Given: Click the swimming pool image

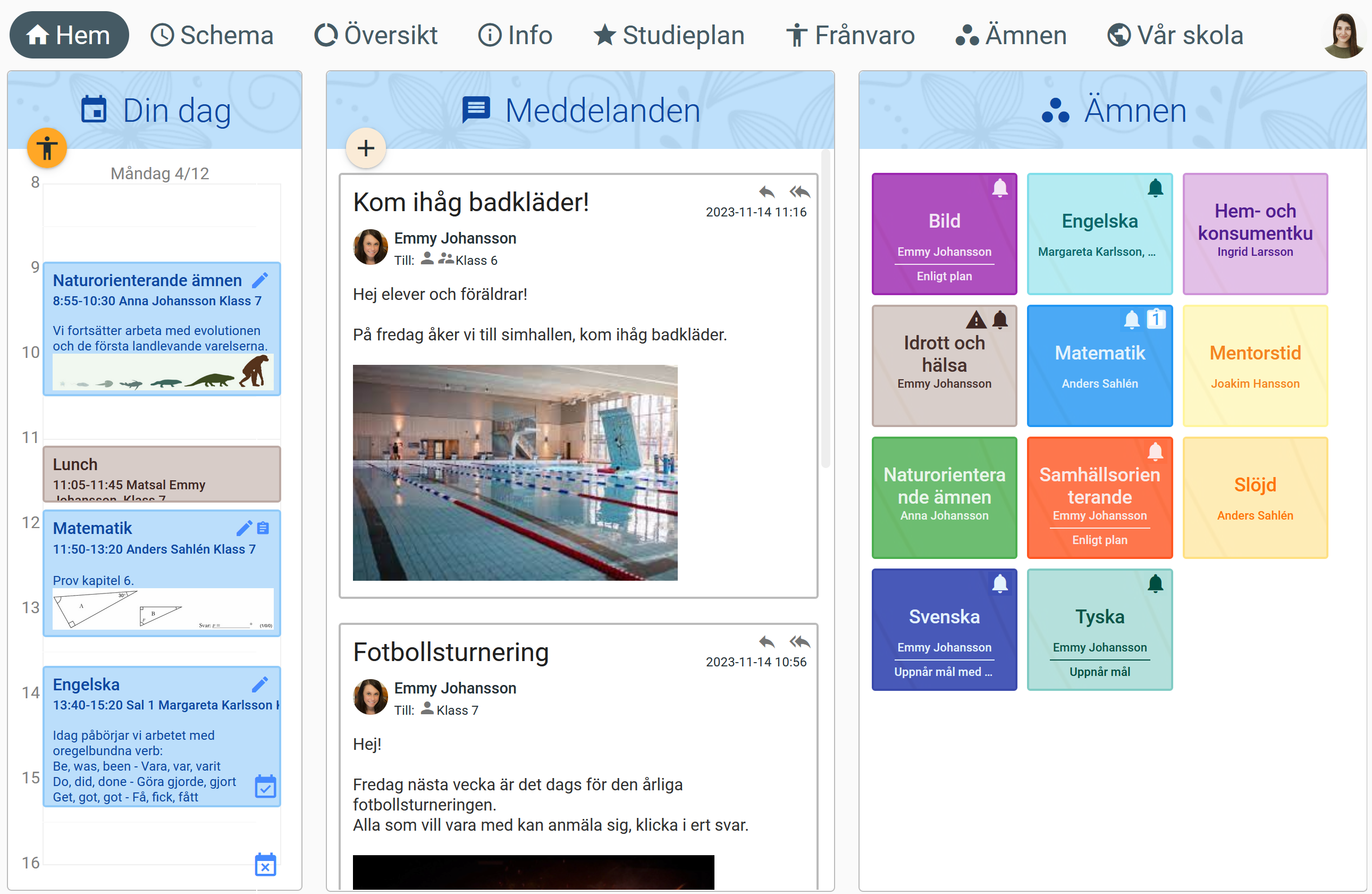Looking at the screenshot, I should (515, 472).
